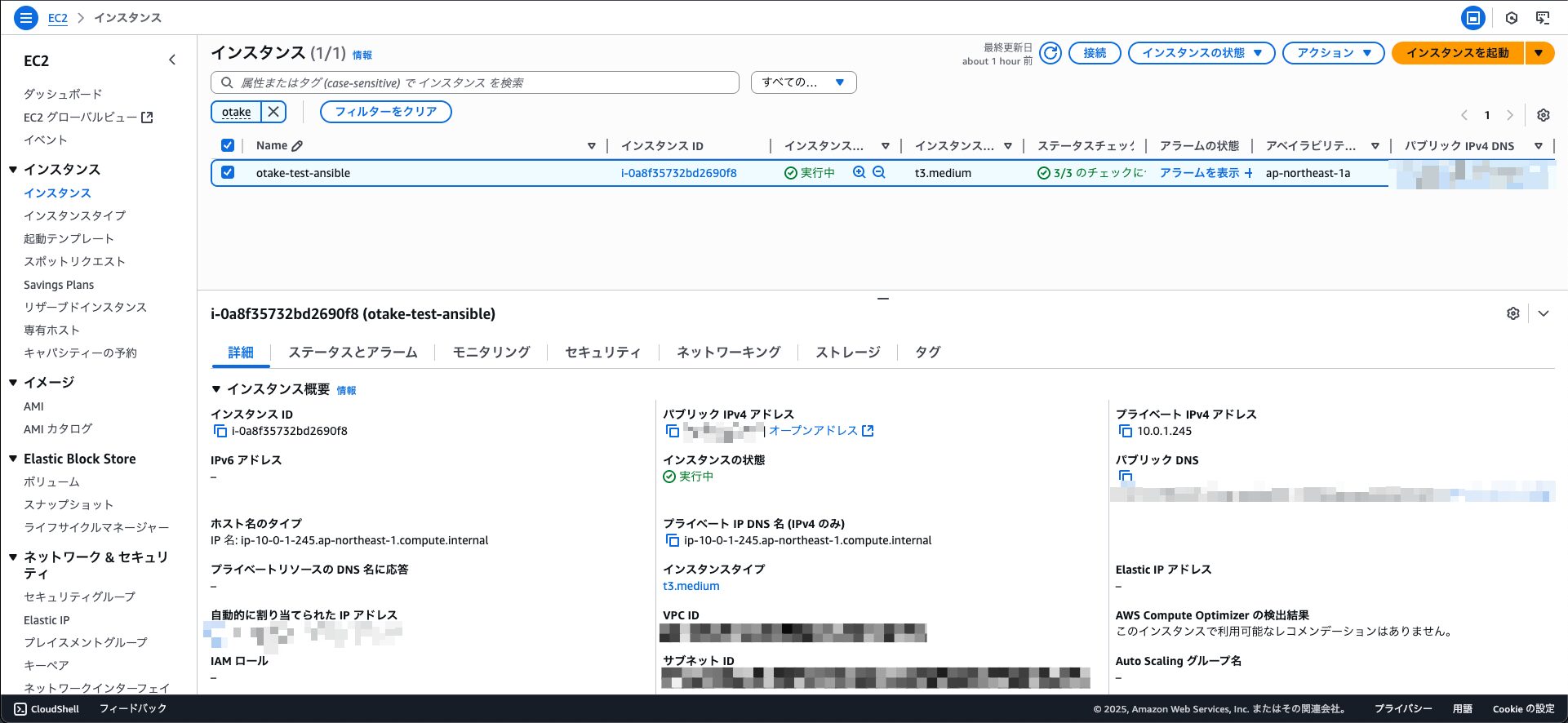1568x723 pixels.
Task: Copy the private IPv4 address 10.0.1.245
Action: 1125,431
